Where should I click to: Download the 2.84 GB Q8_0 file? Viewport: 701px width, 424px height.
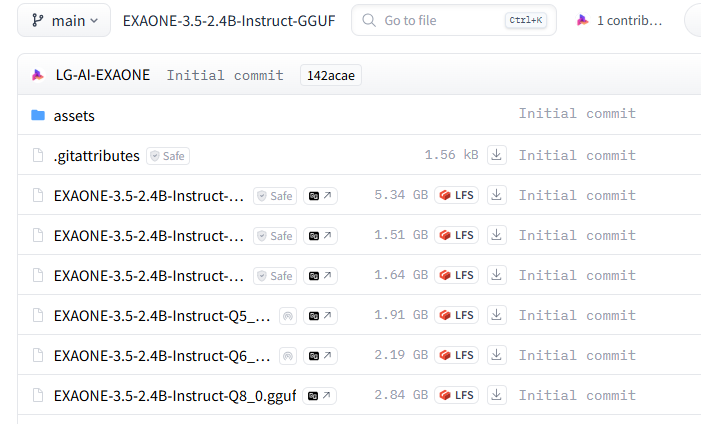(496, 395)
